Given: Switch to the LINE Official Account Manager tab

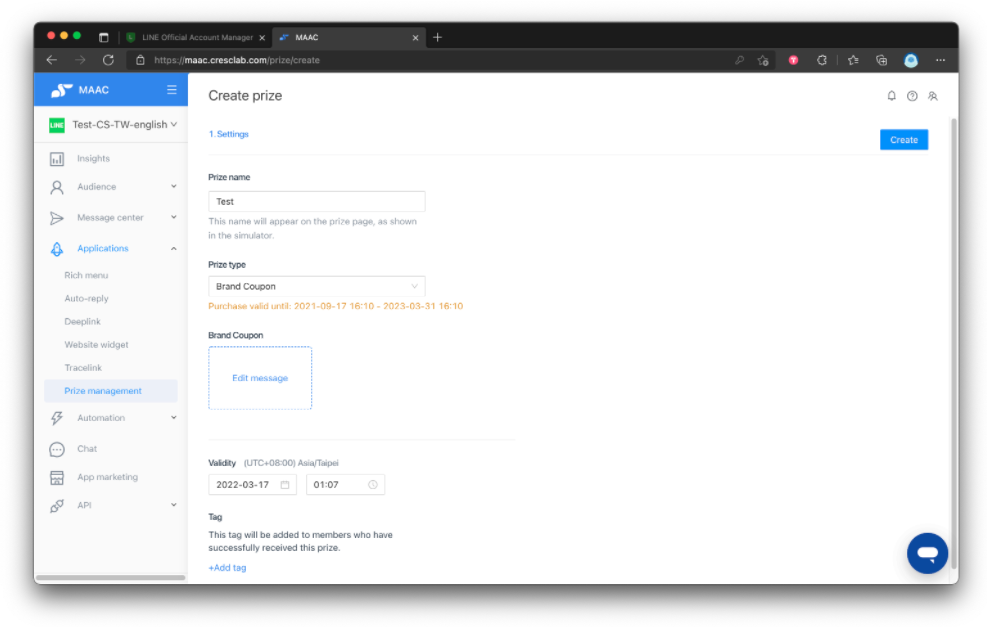Looking at the screenshot, I should click(x=196, y=37).
